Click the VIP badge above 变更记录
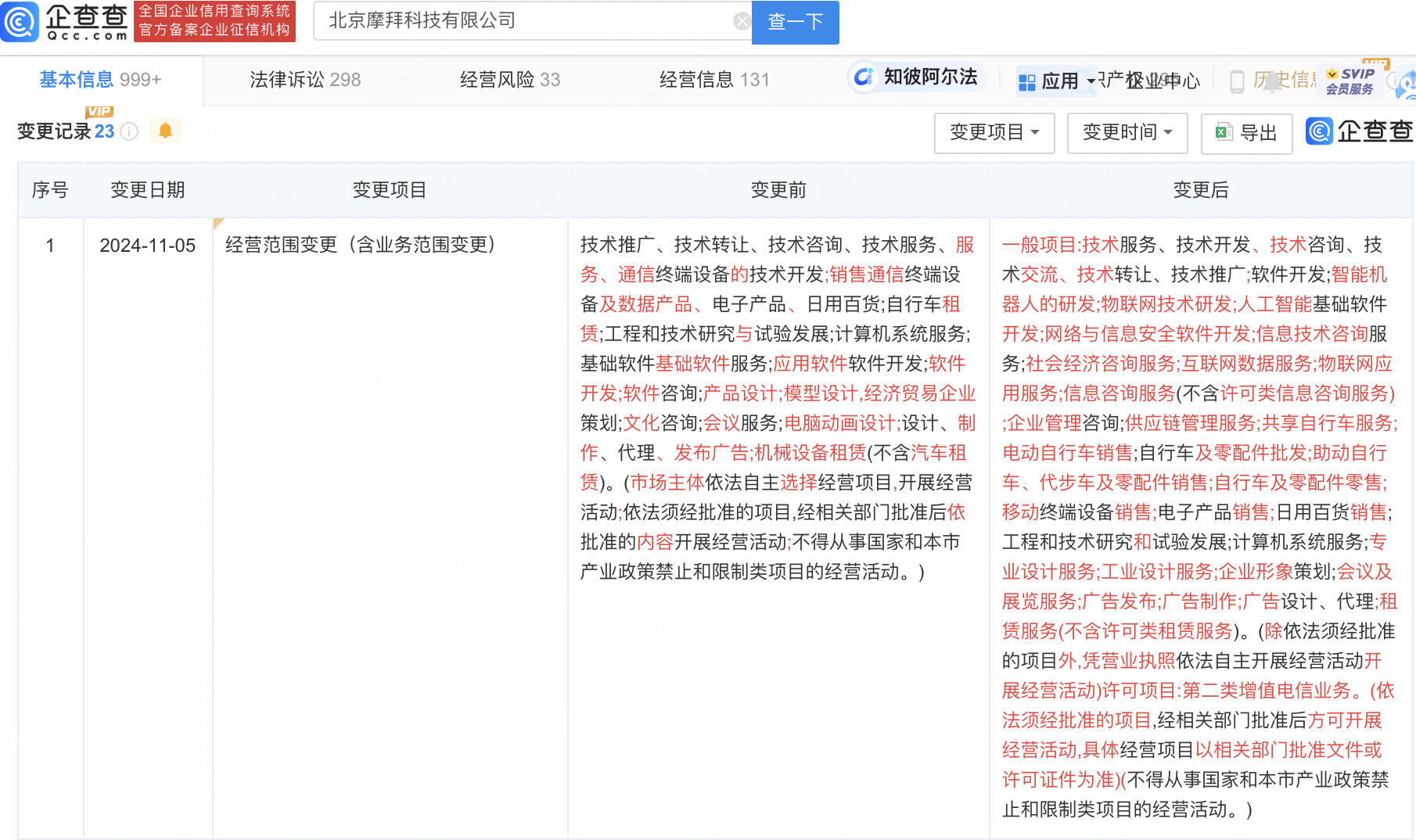This screenshot has height=840, width=1416. [x=97, y=113]
